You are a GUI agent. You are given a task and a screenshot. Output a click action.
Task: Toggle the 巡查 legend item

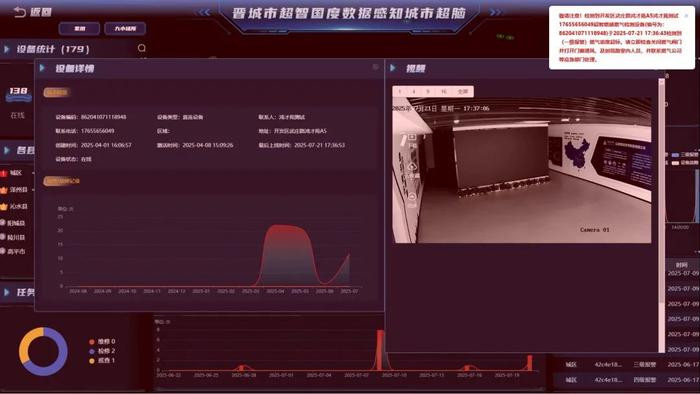(102, 361)
